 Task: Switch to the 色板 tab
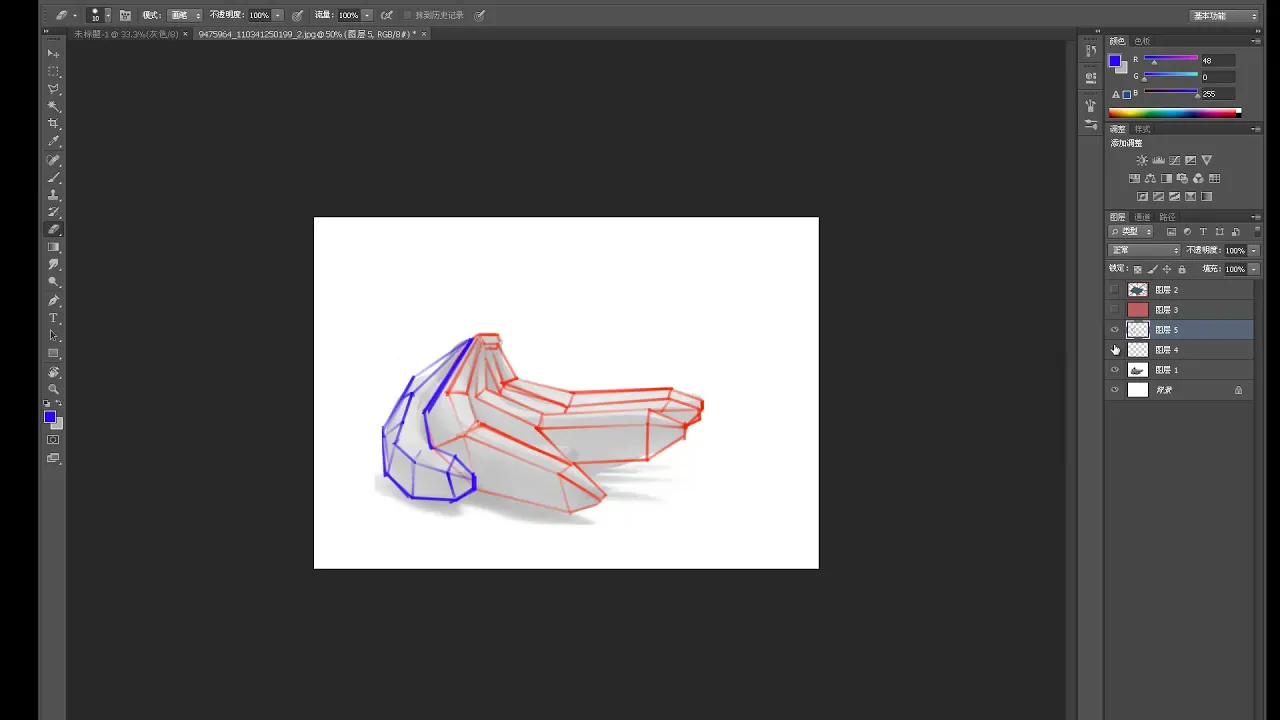click(1142, 41)
